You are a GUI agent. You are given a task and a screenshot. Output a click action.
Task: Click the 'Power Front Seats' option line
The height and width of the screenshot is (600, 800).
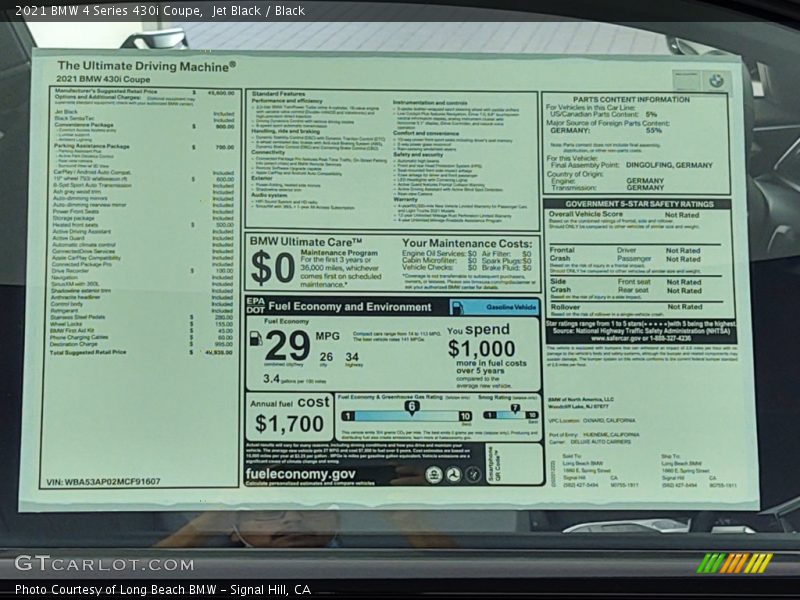[x=143, y=211]
